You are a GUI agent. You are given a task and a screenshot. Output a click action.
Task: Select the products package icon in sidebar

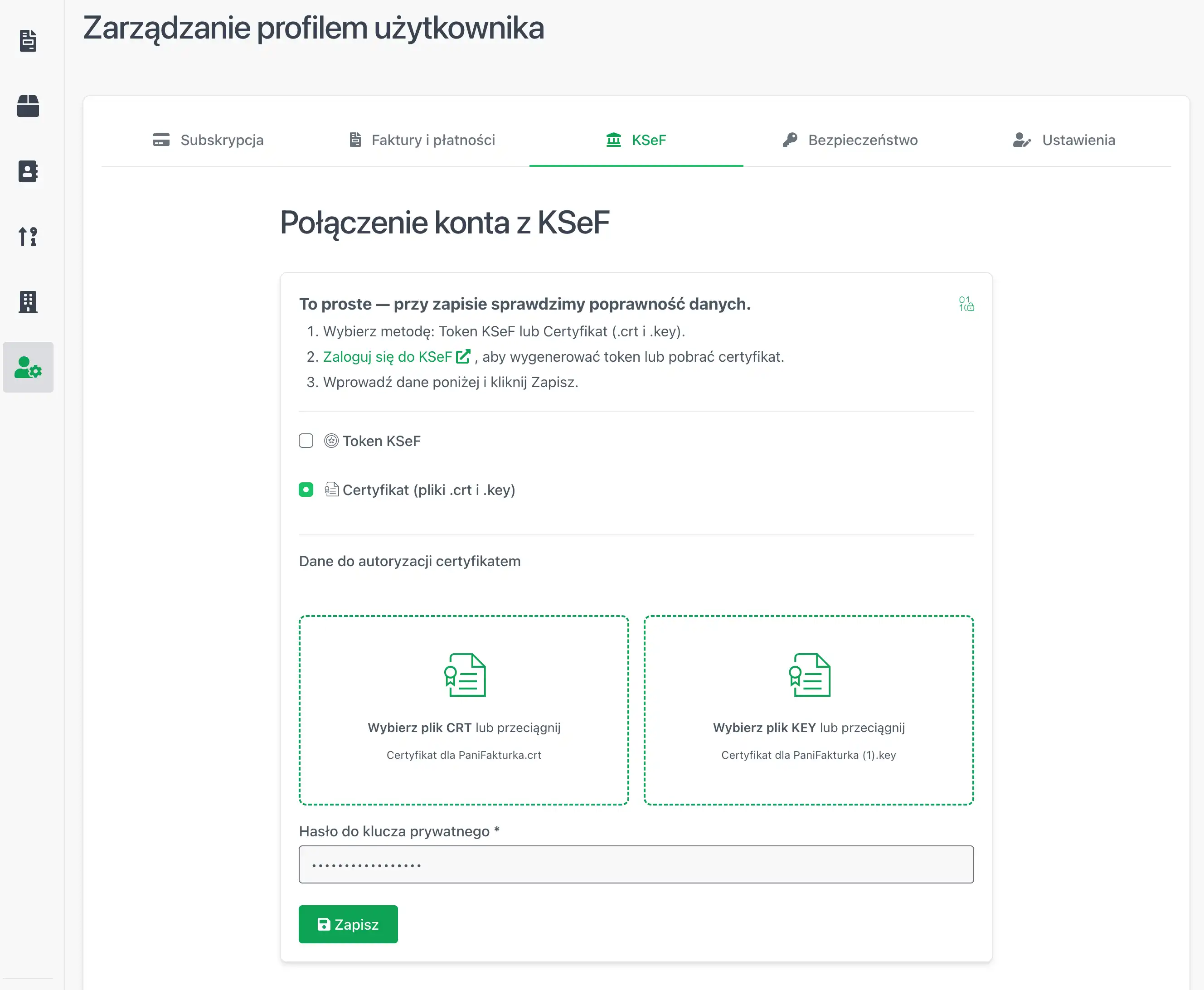coord(28,106)
